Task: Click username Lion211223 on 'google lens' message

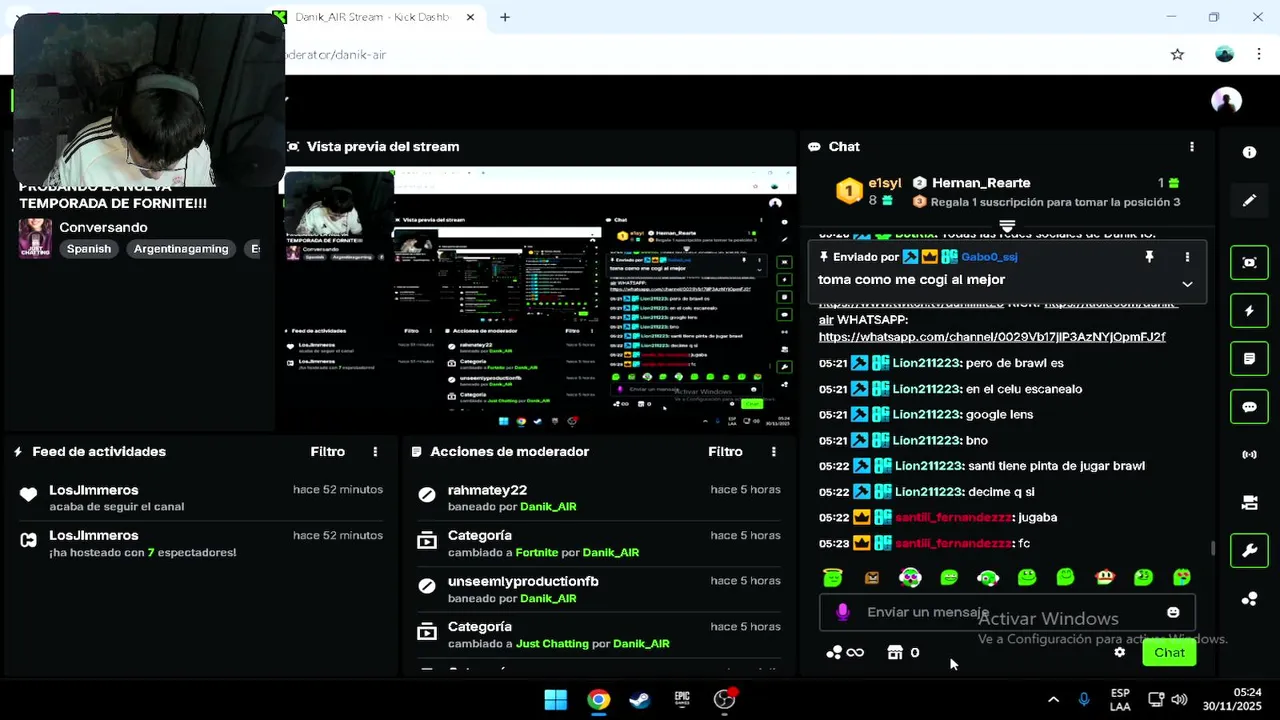Action: 926,414
